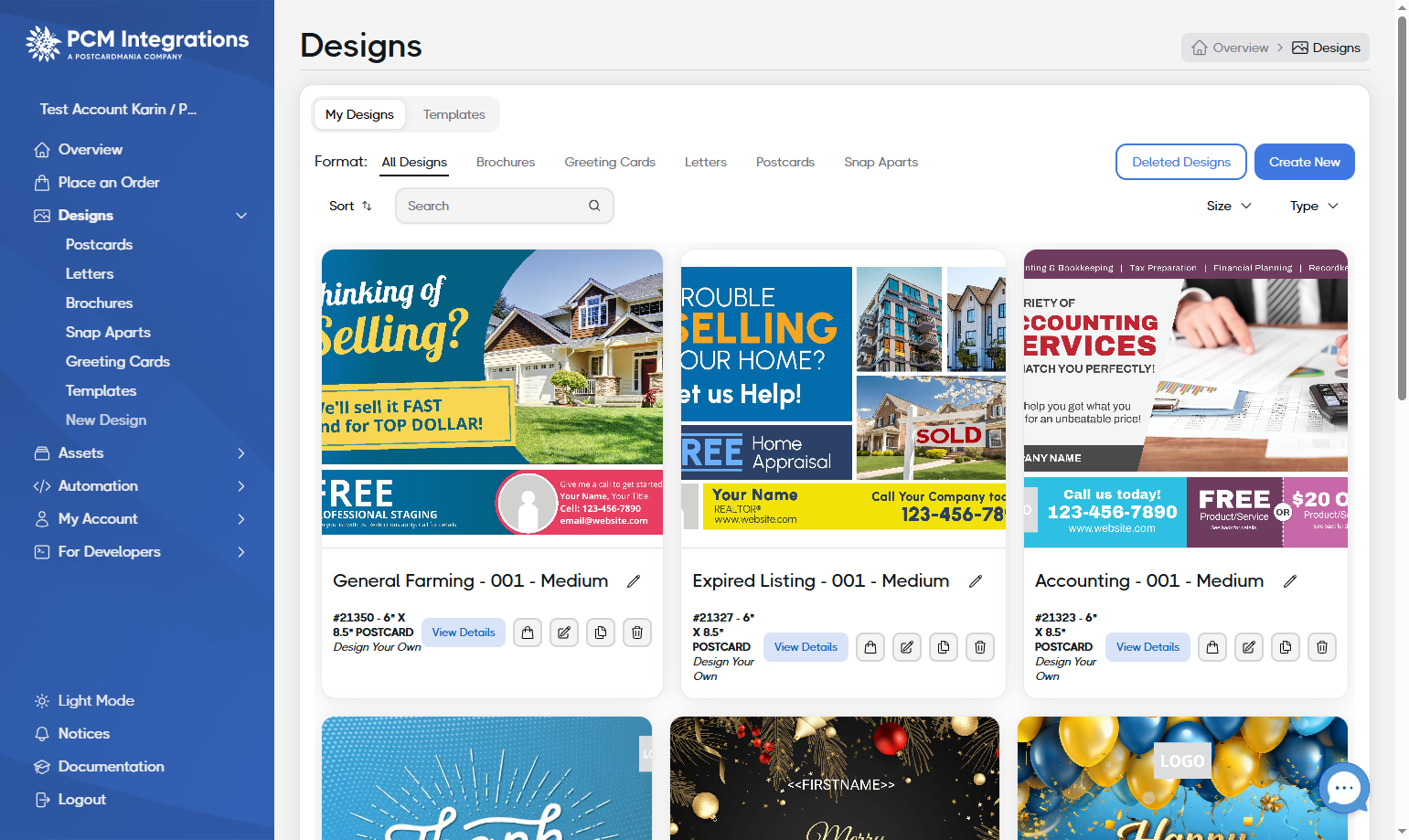Delete the Expired Listing design
The width and height of the screenshot is (1409, 840).
pos(980,647)
